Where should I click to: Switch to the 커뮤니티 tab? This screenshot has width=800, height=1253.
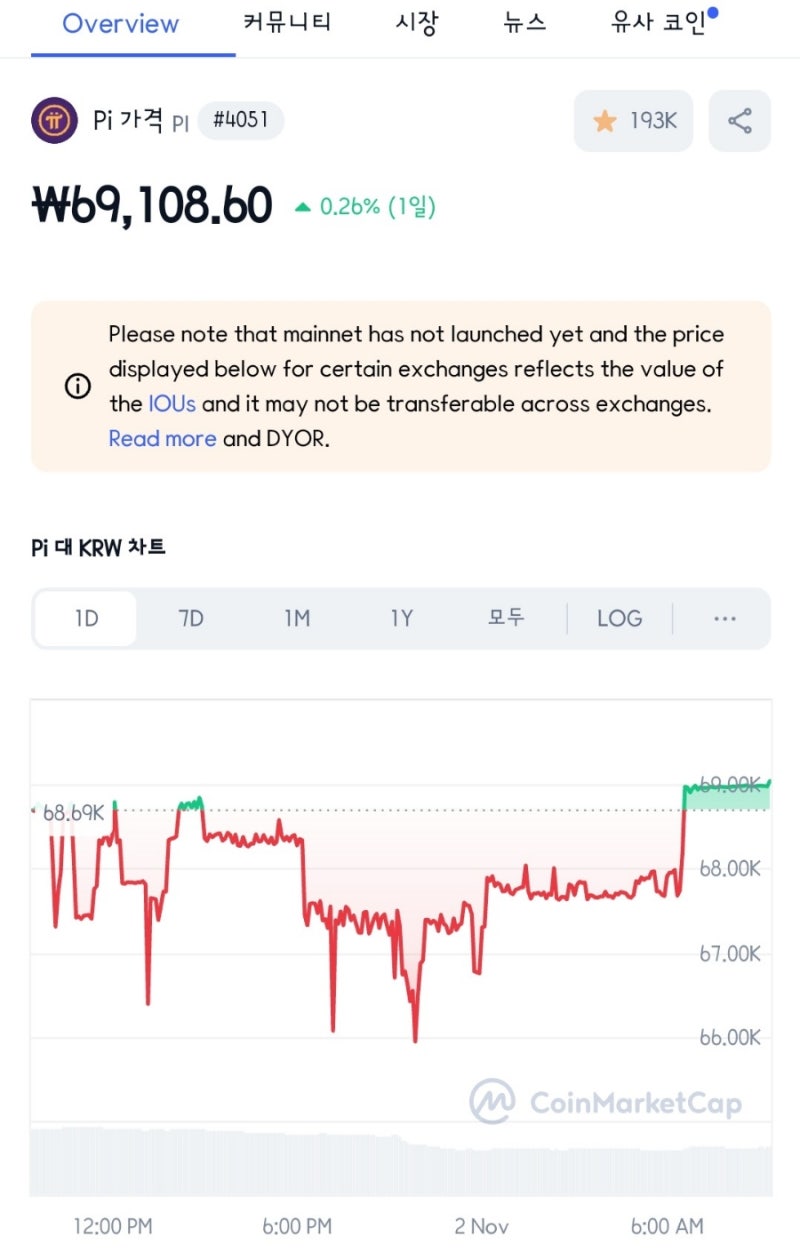tap(287, 24)
